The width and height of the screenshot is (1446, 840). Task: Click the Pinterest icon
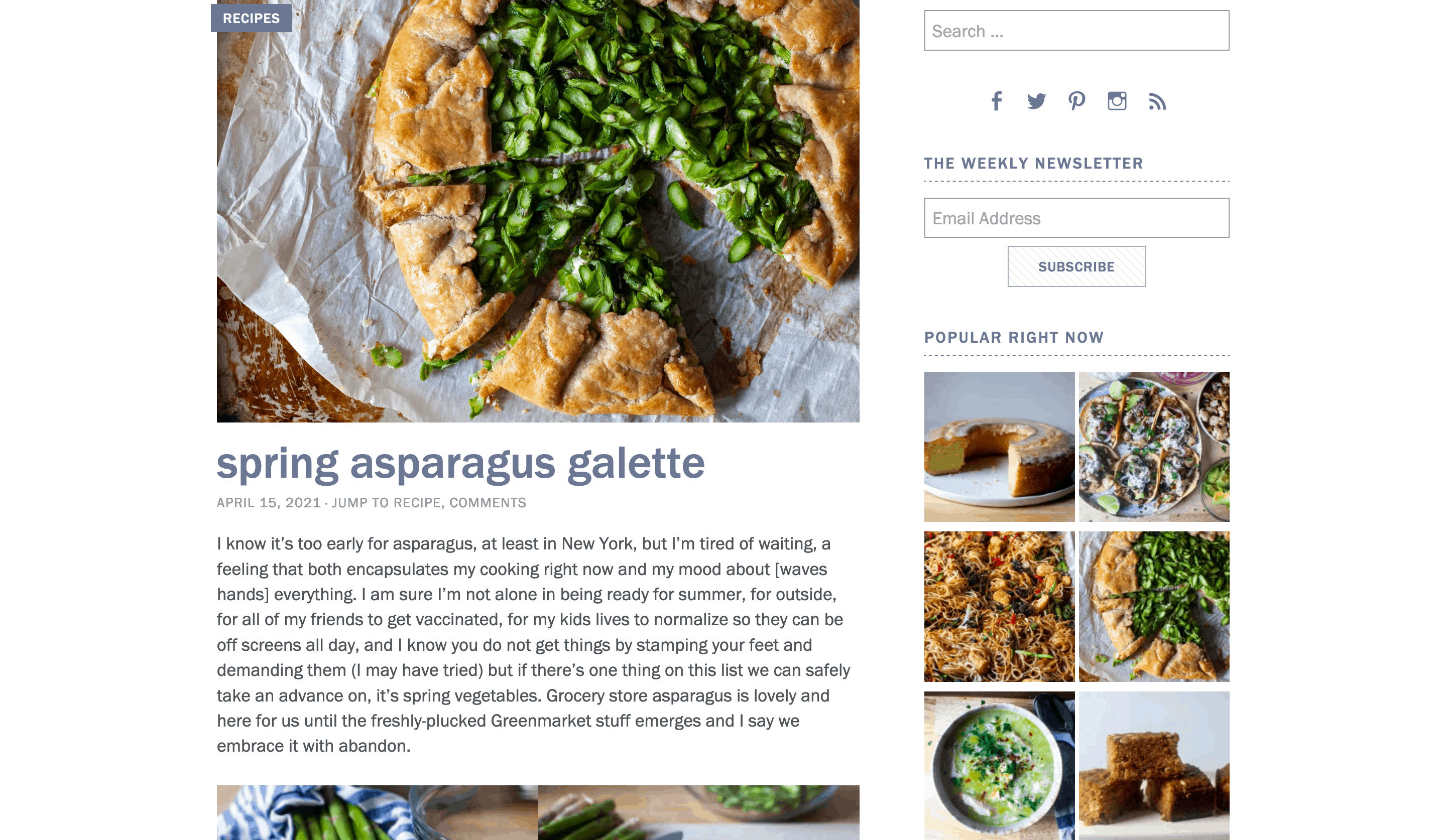click(1076, 100)
